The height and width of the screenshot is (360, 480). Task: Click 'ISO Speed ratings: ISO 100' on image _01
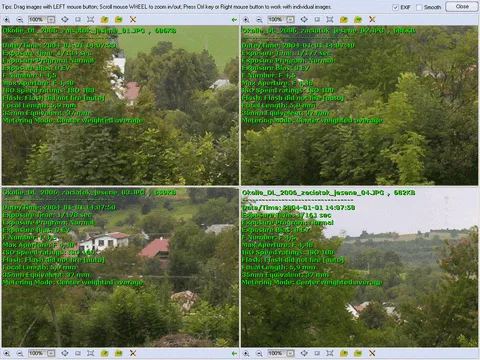tap(48, 90)
